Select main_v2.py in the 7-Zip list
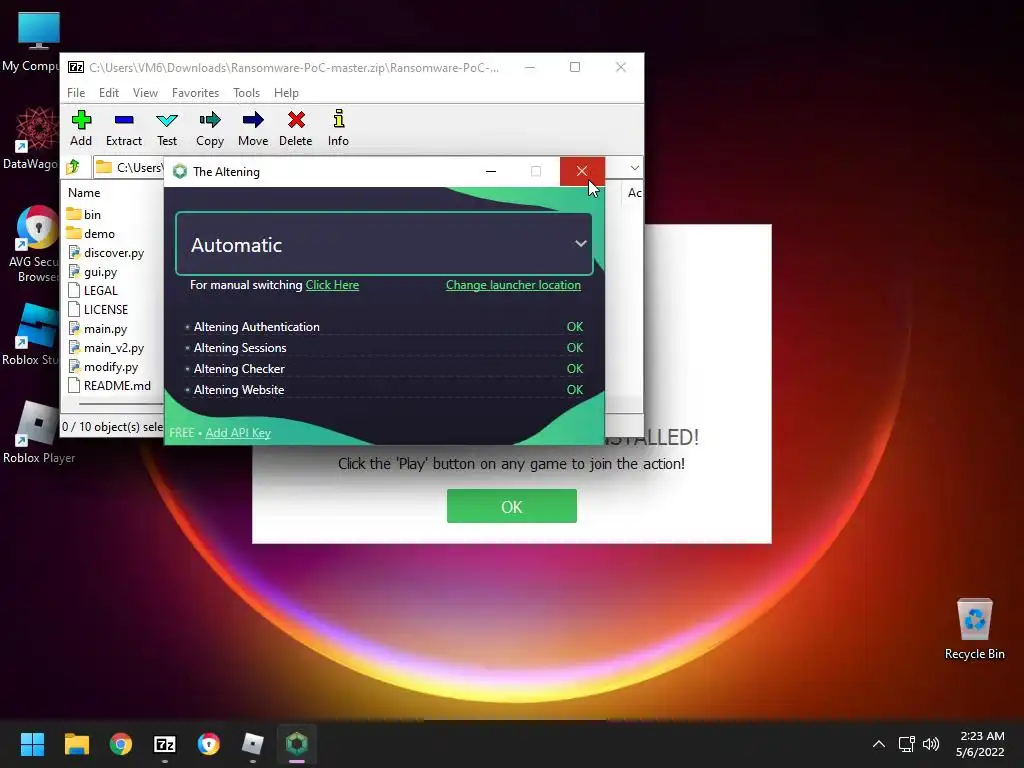 click(x=106, y=347)
